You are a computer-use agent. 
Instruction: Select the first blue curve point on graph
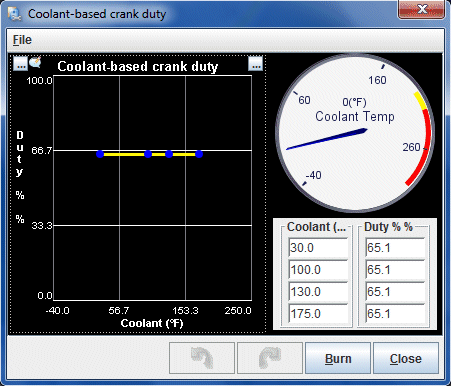100,154
